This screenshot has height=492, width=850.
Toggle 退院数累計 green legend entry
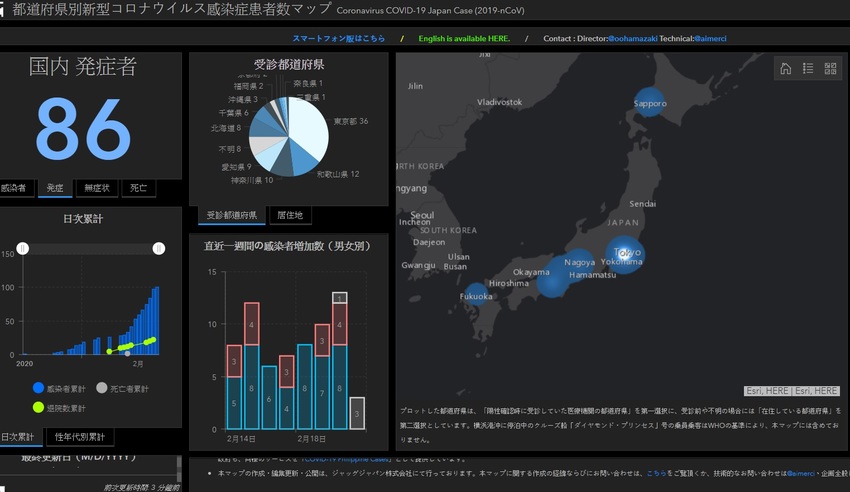[59, 408]
